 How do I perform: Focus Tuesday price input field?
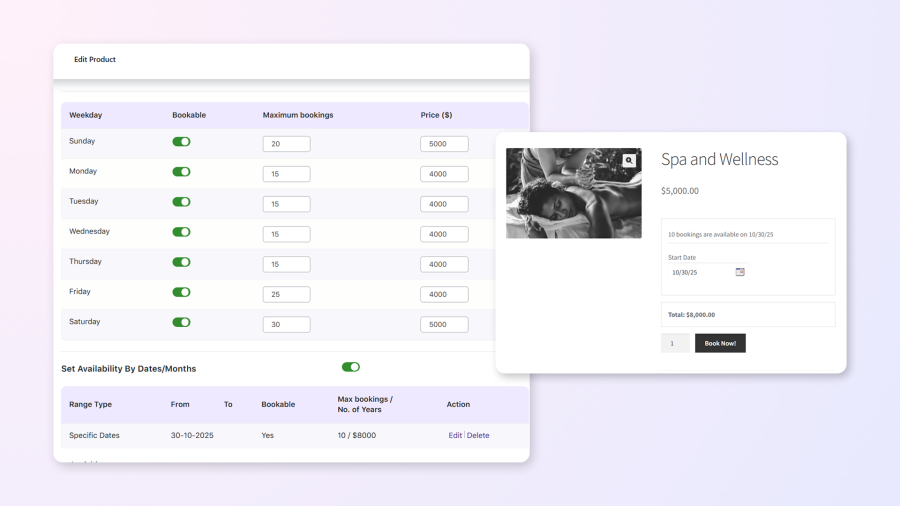pyautogui.click(x=444, y=204)
